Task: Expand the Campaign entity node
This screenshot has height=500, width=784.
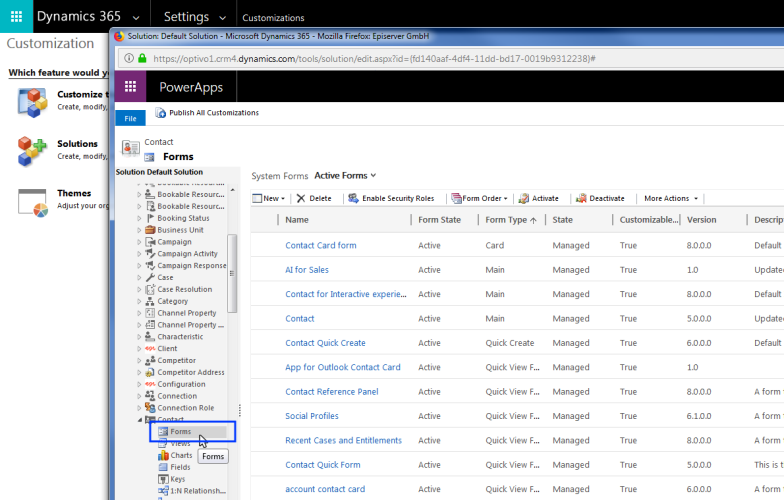Action: click(139, 242)
